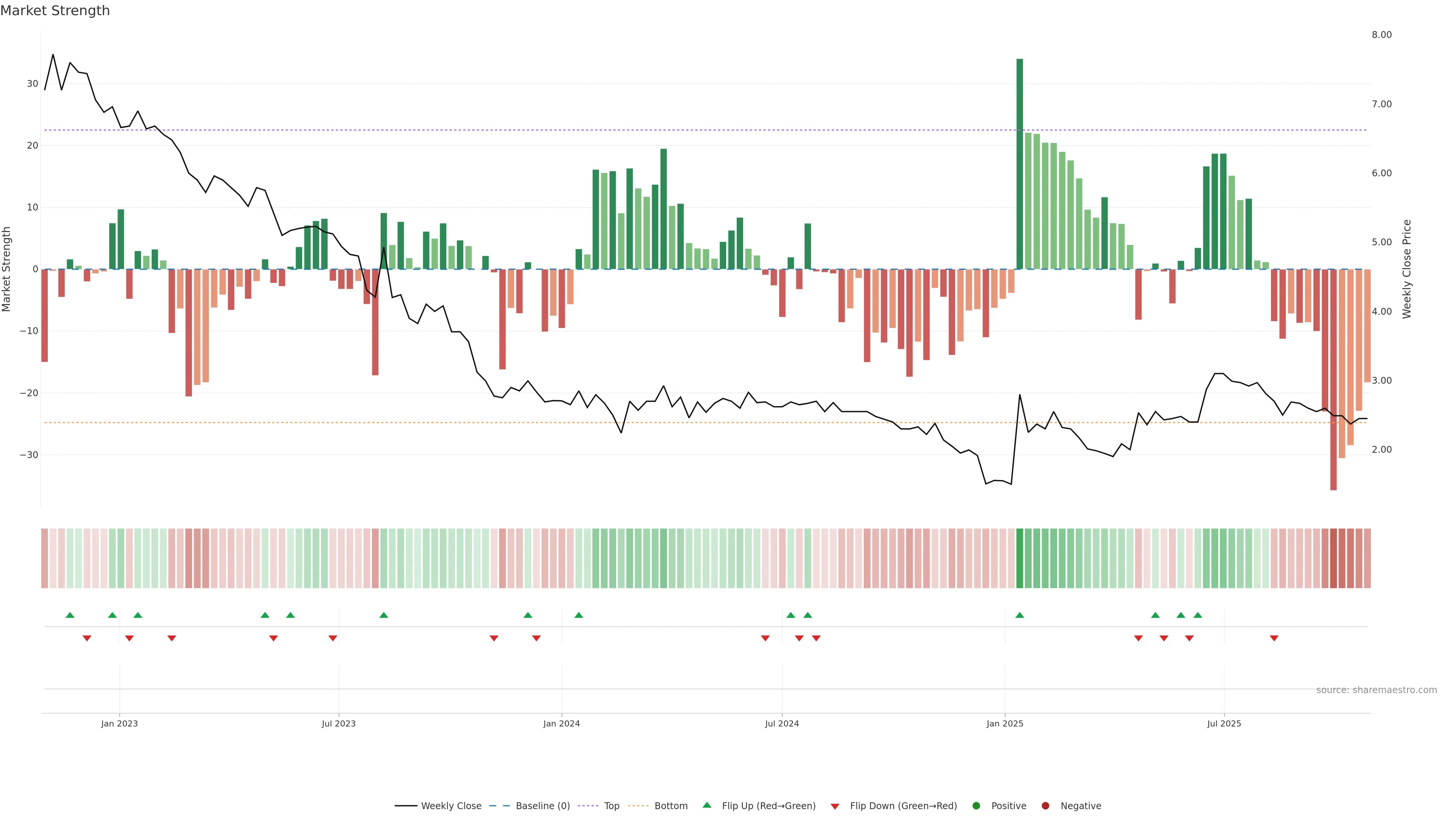Click the first red flip-down triangle marker

tap(87, 638)
